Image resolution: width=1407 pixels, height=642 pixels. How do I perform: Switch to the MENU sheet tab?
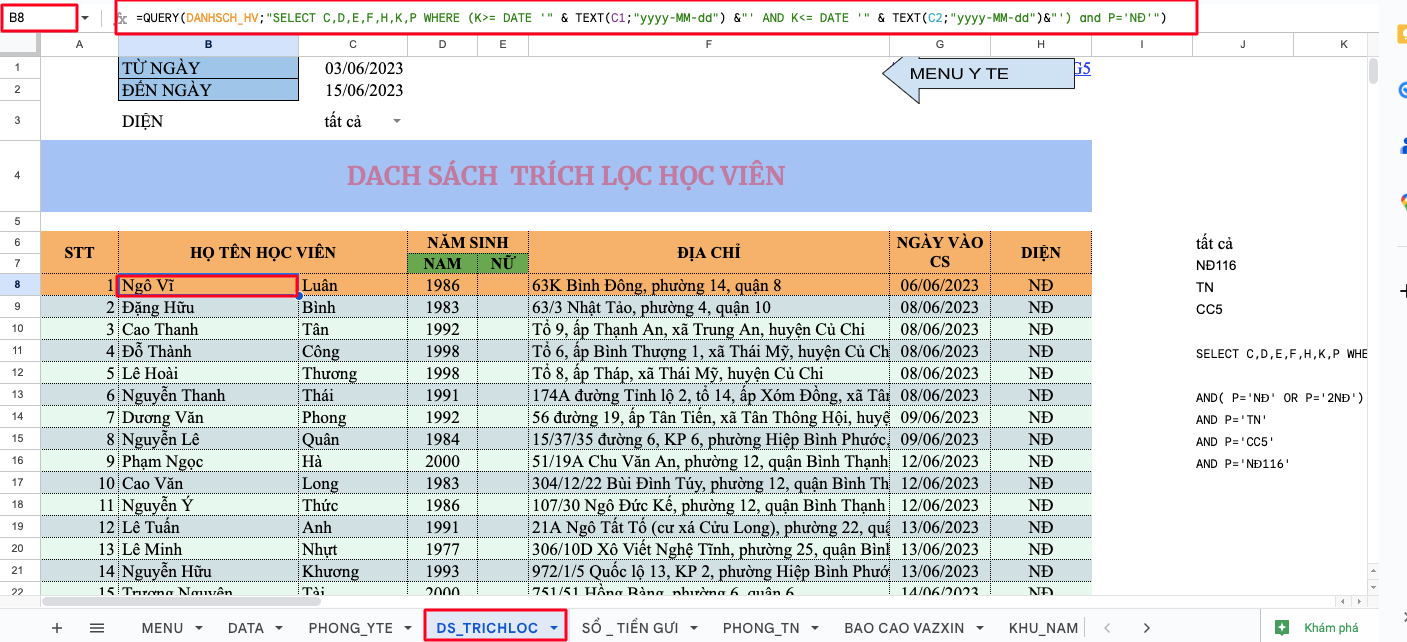162,628
